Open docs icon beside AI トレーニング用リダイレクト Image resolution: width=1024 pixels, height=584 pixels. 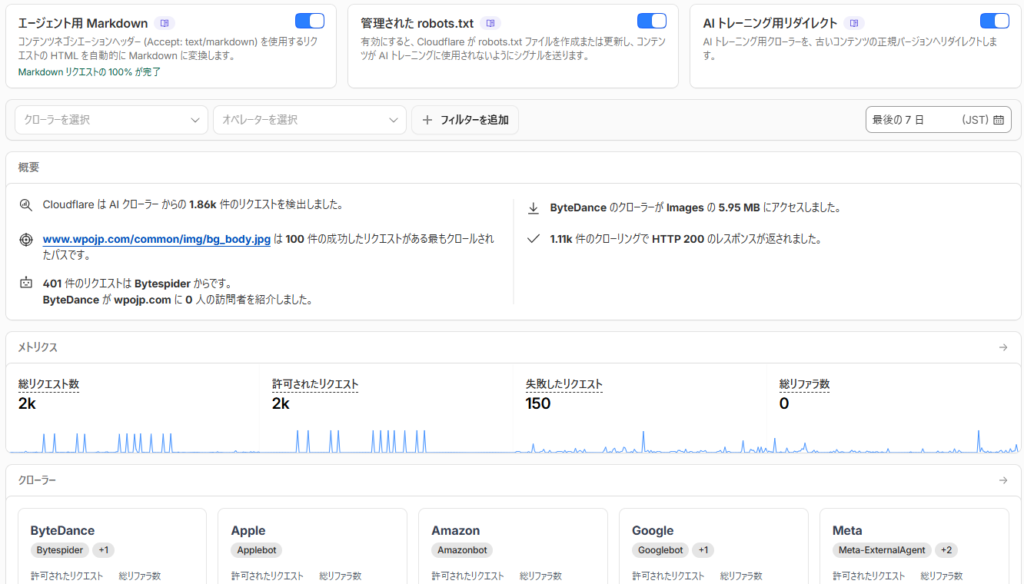[x=854, y=23]
